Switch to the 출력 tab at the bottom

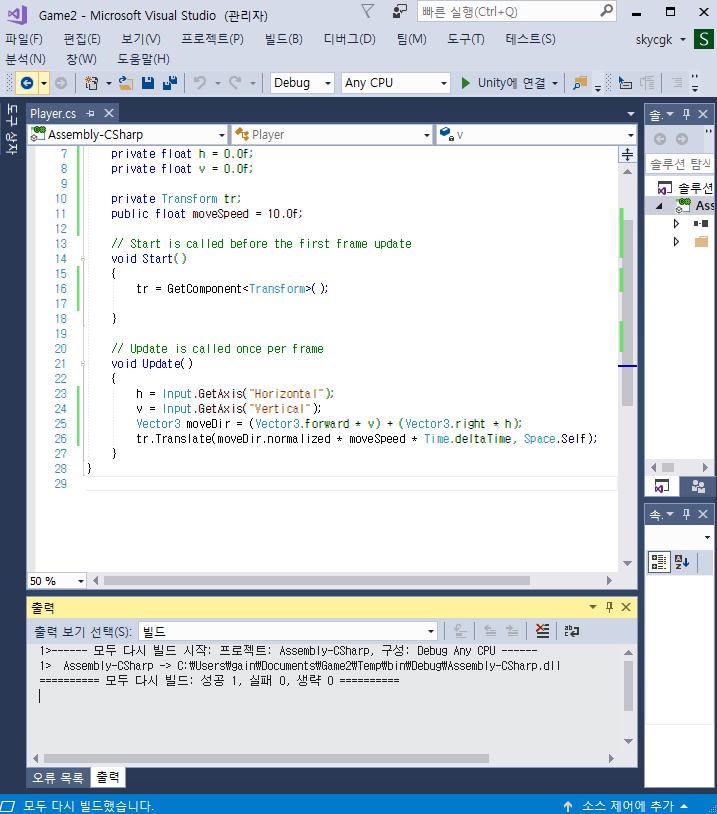[108, 777]
